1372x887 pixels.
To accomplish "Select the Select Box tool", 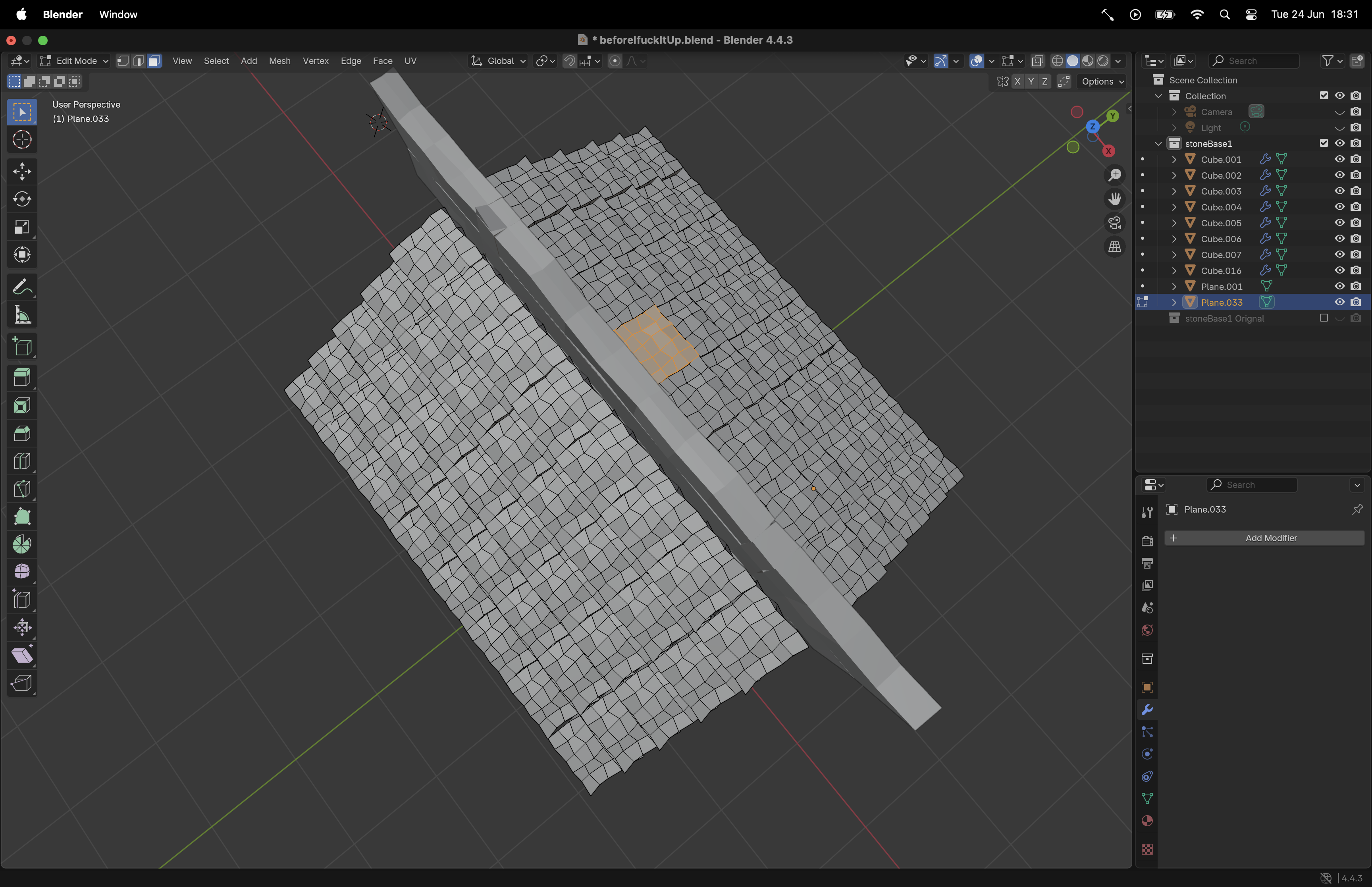I will (22, 112).
